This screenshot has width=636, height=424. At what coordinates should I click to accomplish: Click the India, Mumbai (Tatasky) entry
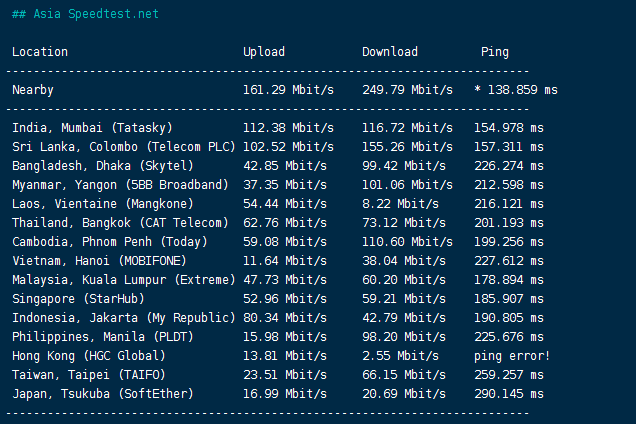(x=92, y=128)
